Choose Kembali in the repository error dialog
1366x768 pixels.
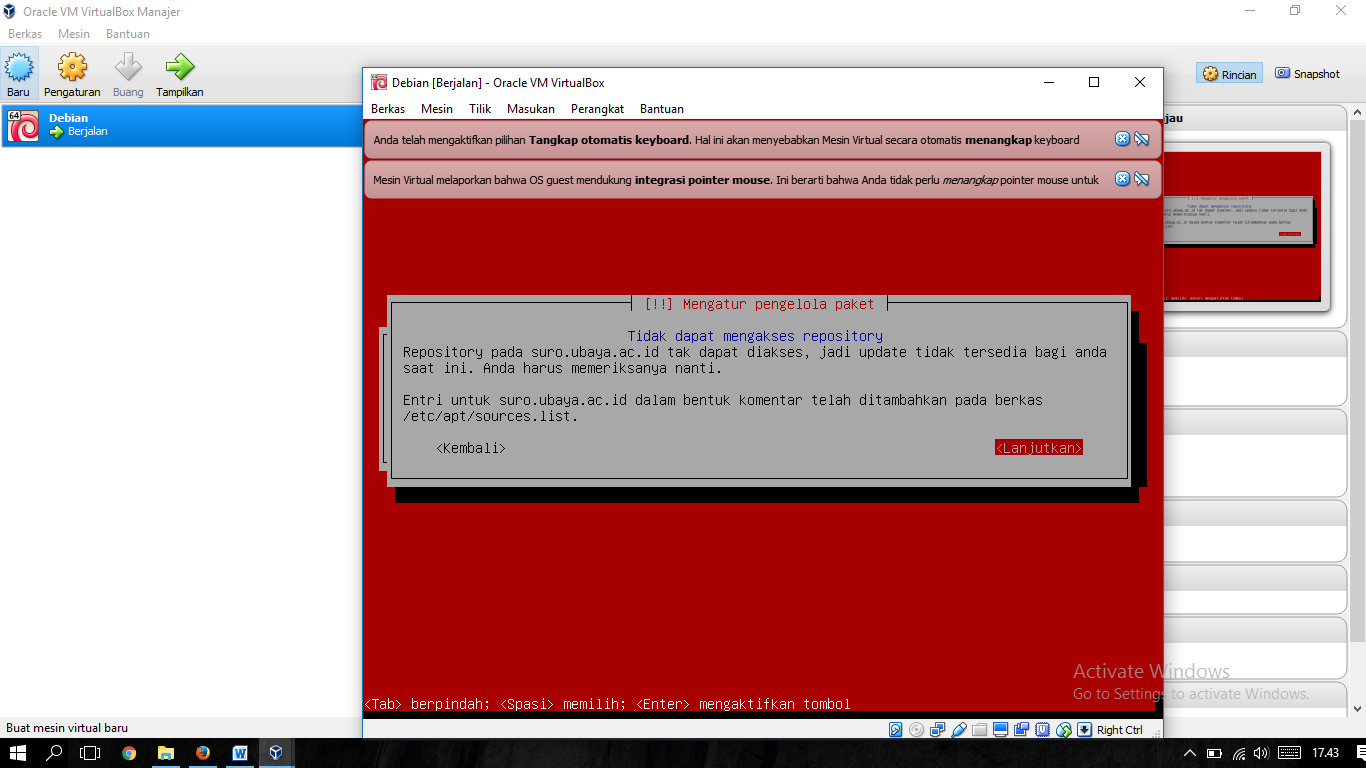470,447
